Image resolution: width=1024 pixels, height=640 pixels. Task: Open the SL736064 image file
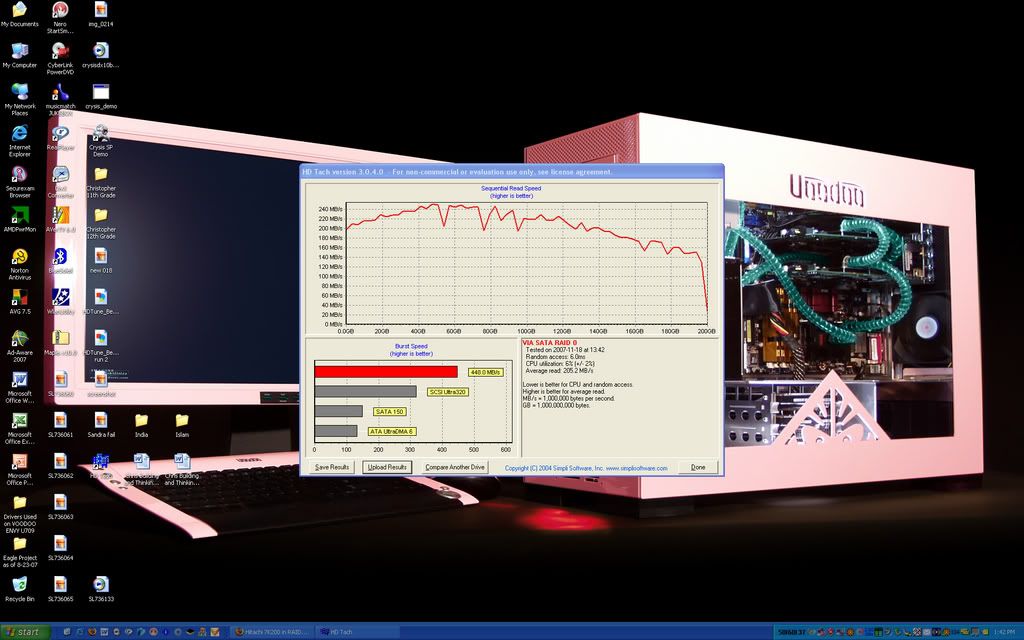pyautogui.click(x=60, y=549)
